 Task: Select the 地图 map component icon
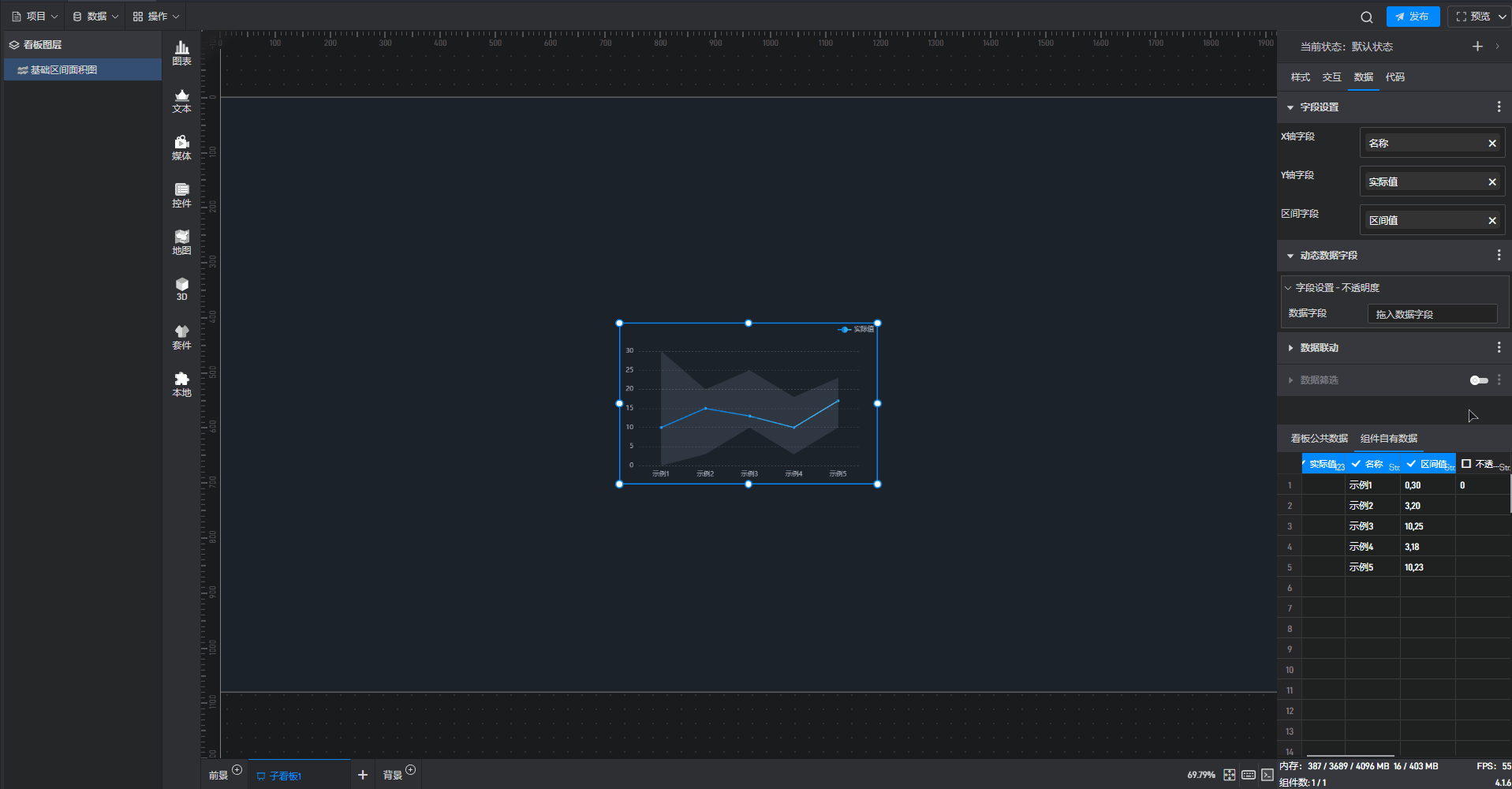[181, 242]
